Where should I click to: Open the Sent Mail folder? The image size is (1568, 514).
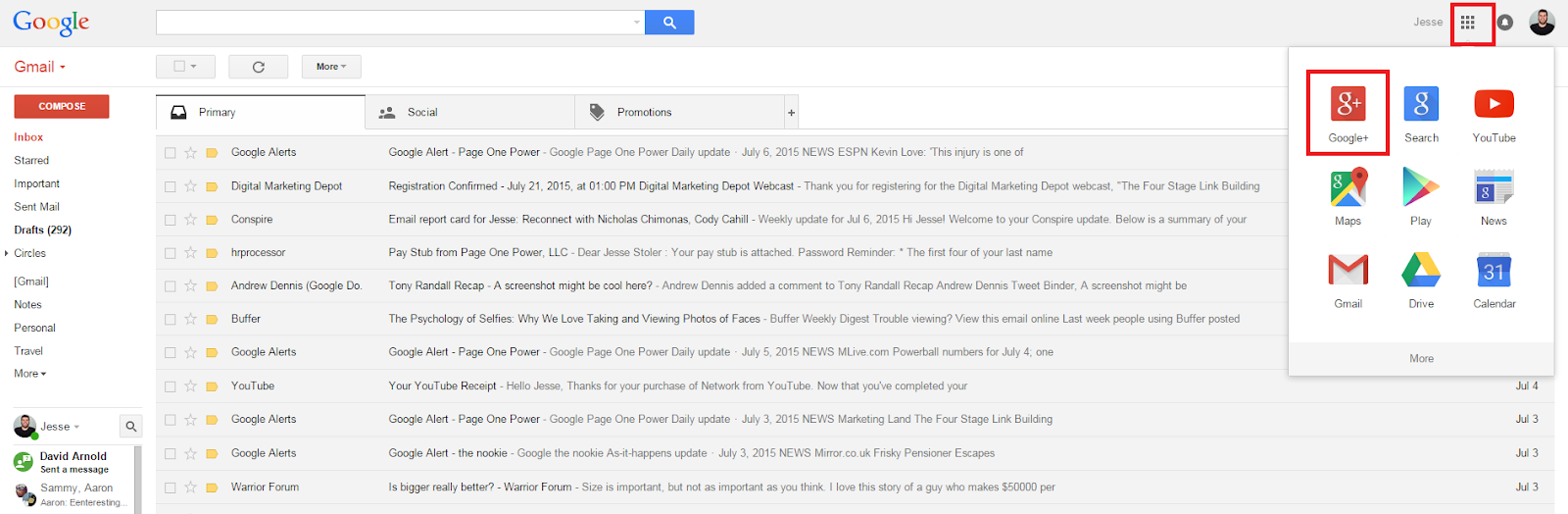click(x=36, y=207)
